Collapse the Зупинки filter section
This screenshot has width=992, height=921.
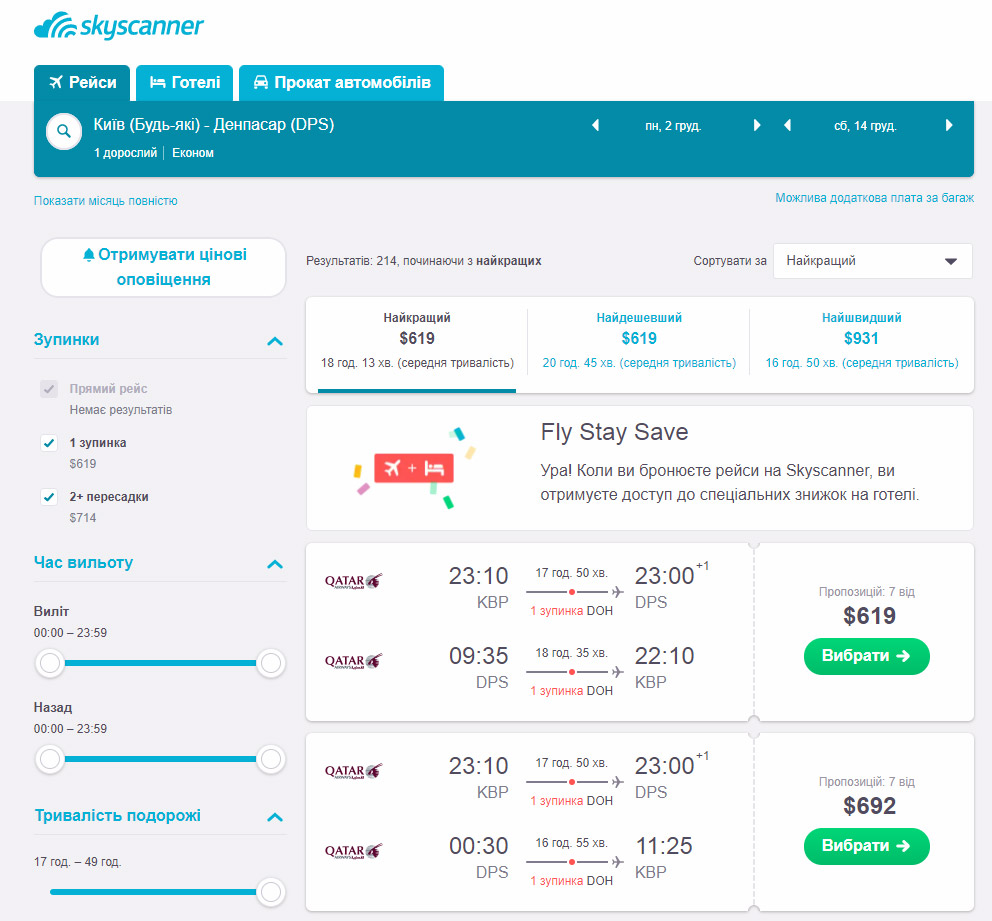275,341
